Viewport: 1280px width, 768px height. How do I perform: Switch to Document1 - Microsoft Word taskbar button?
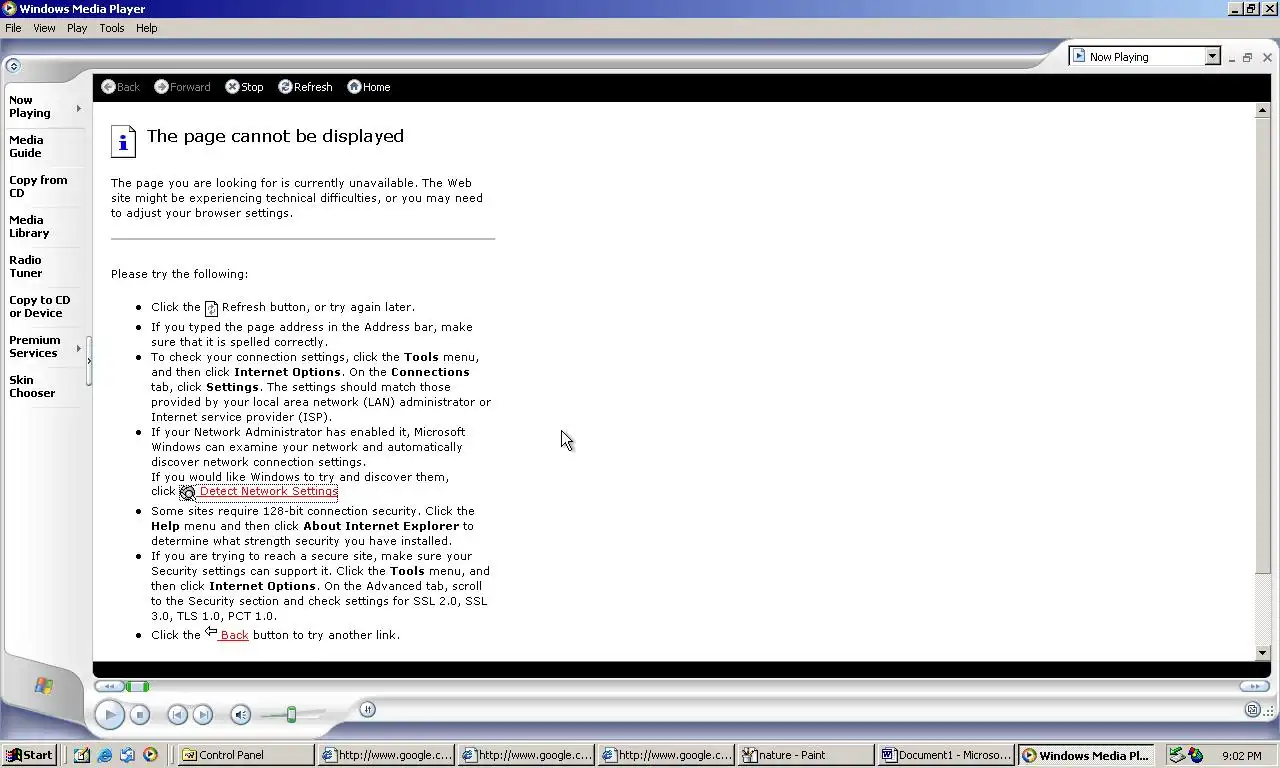tap(944, 755)
